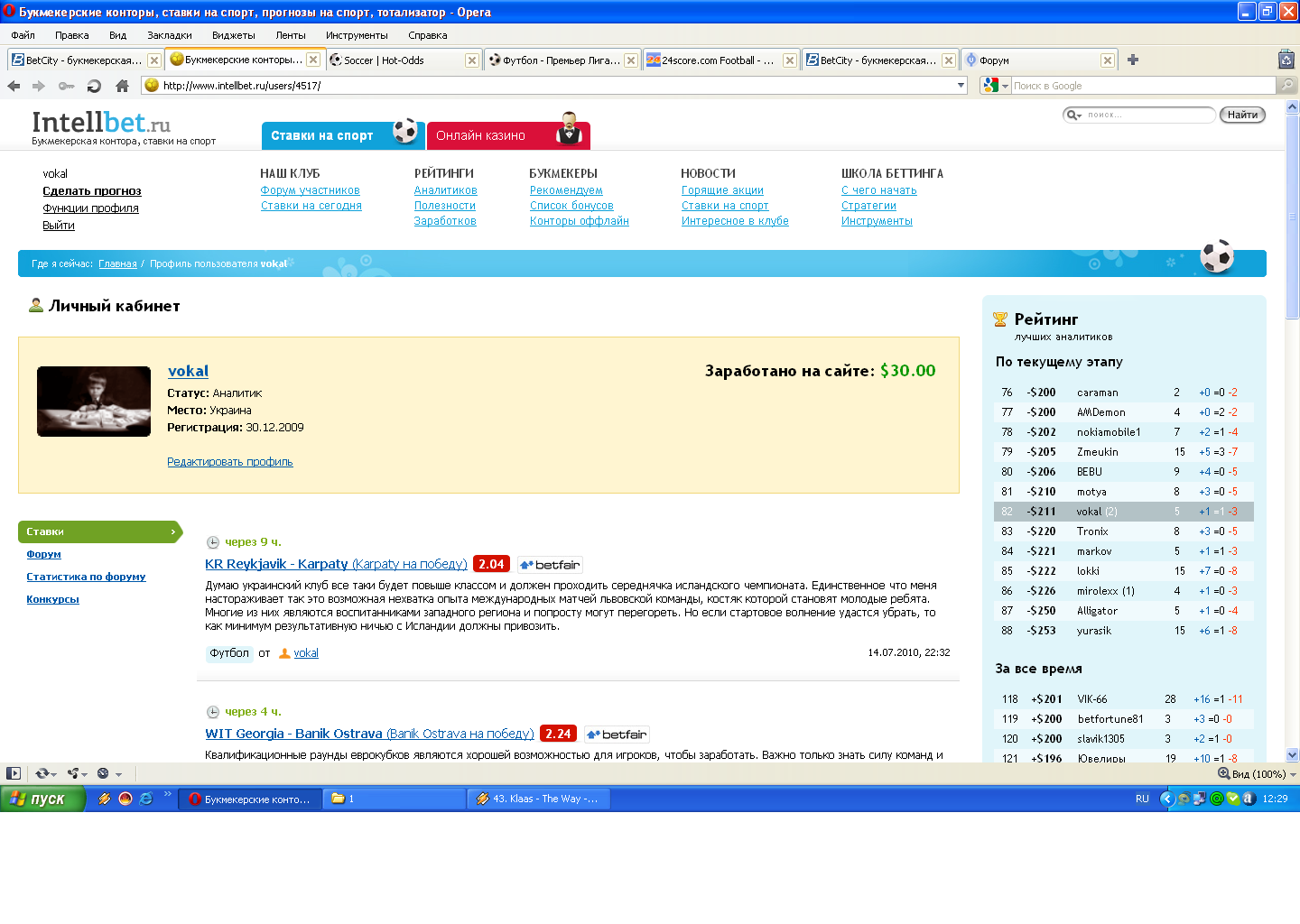The height and width of the screenshot is (924, 1300).
Task: Open the Инструменты menu
Action: pyautogui.click(x=357, y=35)
